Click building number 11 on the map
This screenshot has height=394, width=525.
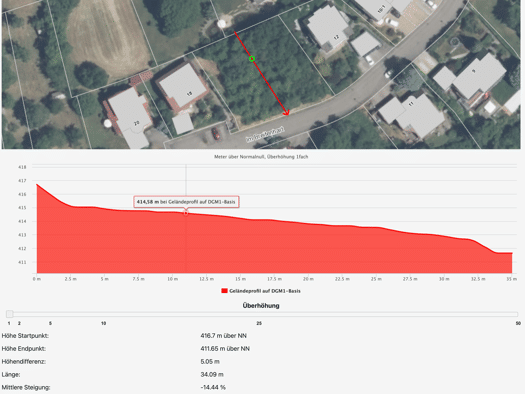click(411, 104)
